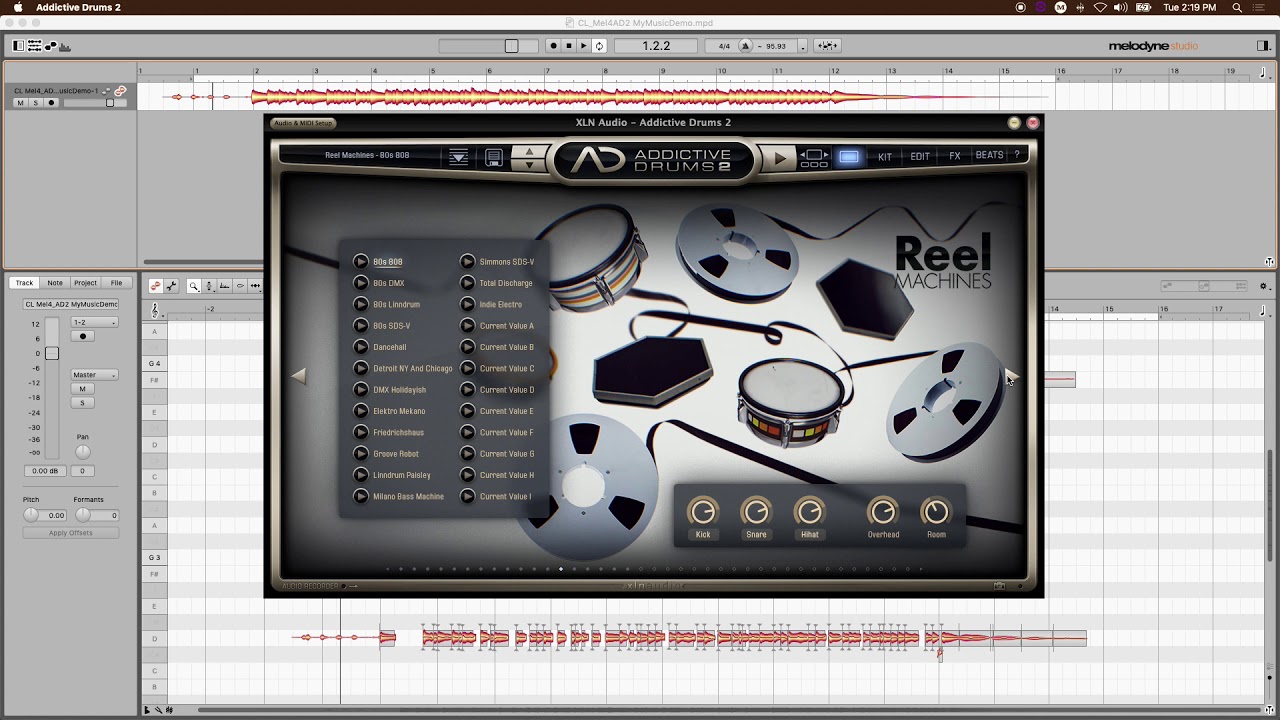
Task: Preview the 80s Linndrum preset
Action: click(x=361, y=304)
